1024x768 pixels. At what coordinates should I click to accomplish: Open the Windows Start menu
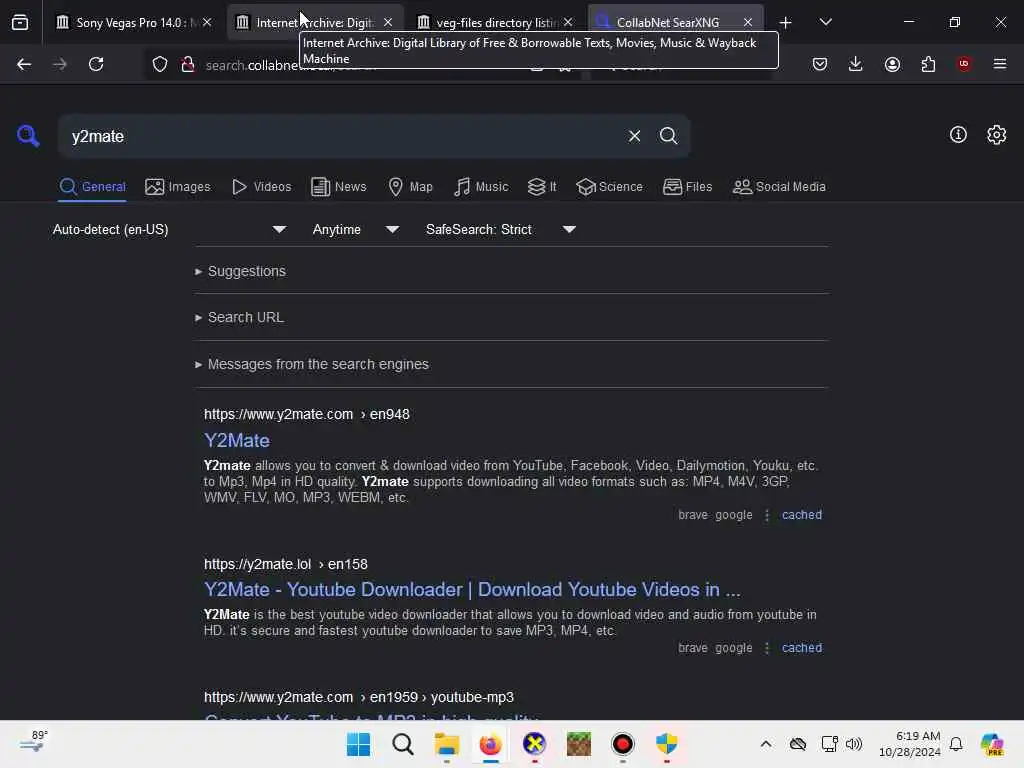358,744
